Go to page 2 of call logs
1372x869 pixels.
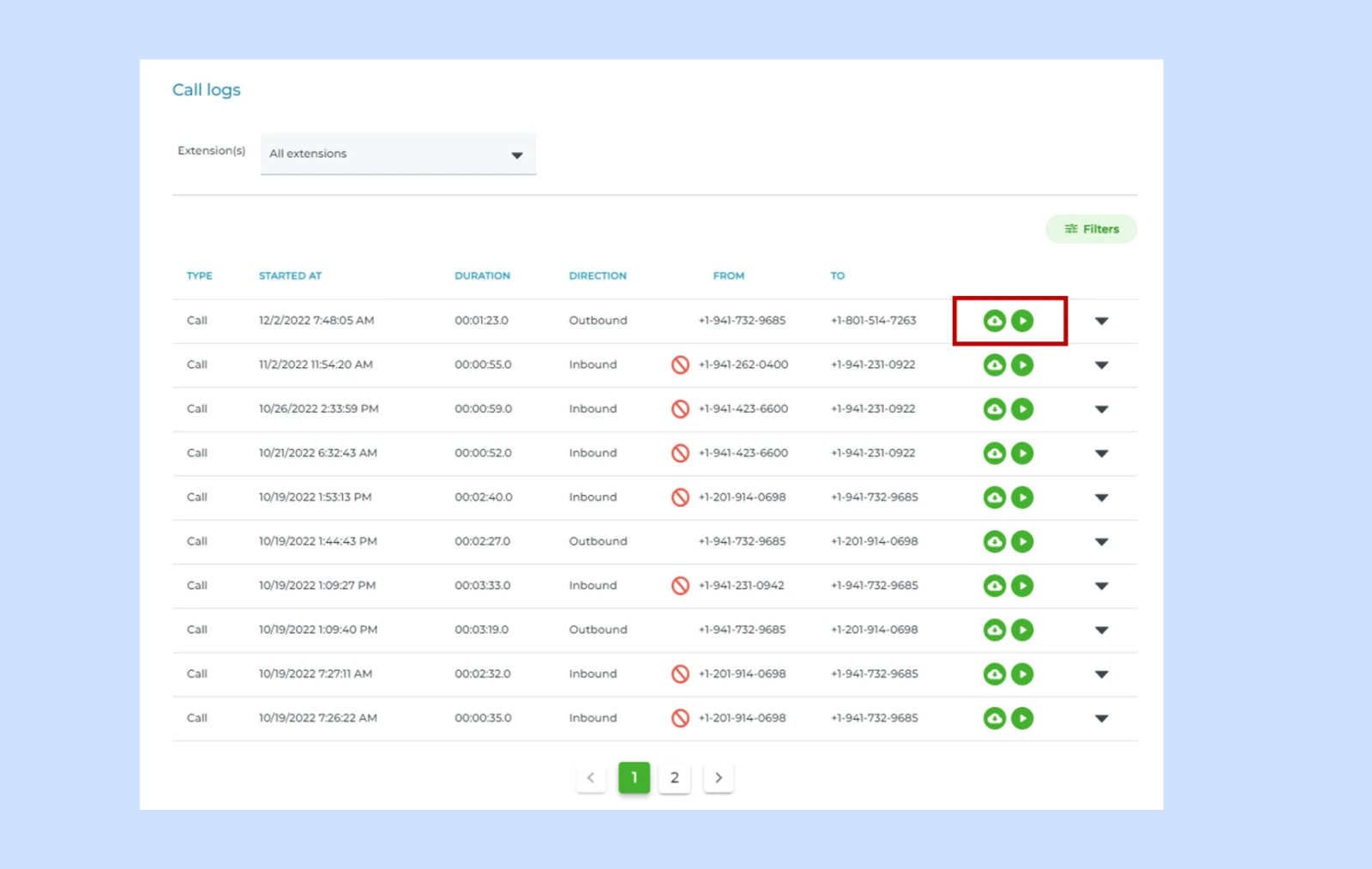click(x=675, y=778)
